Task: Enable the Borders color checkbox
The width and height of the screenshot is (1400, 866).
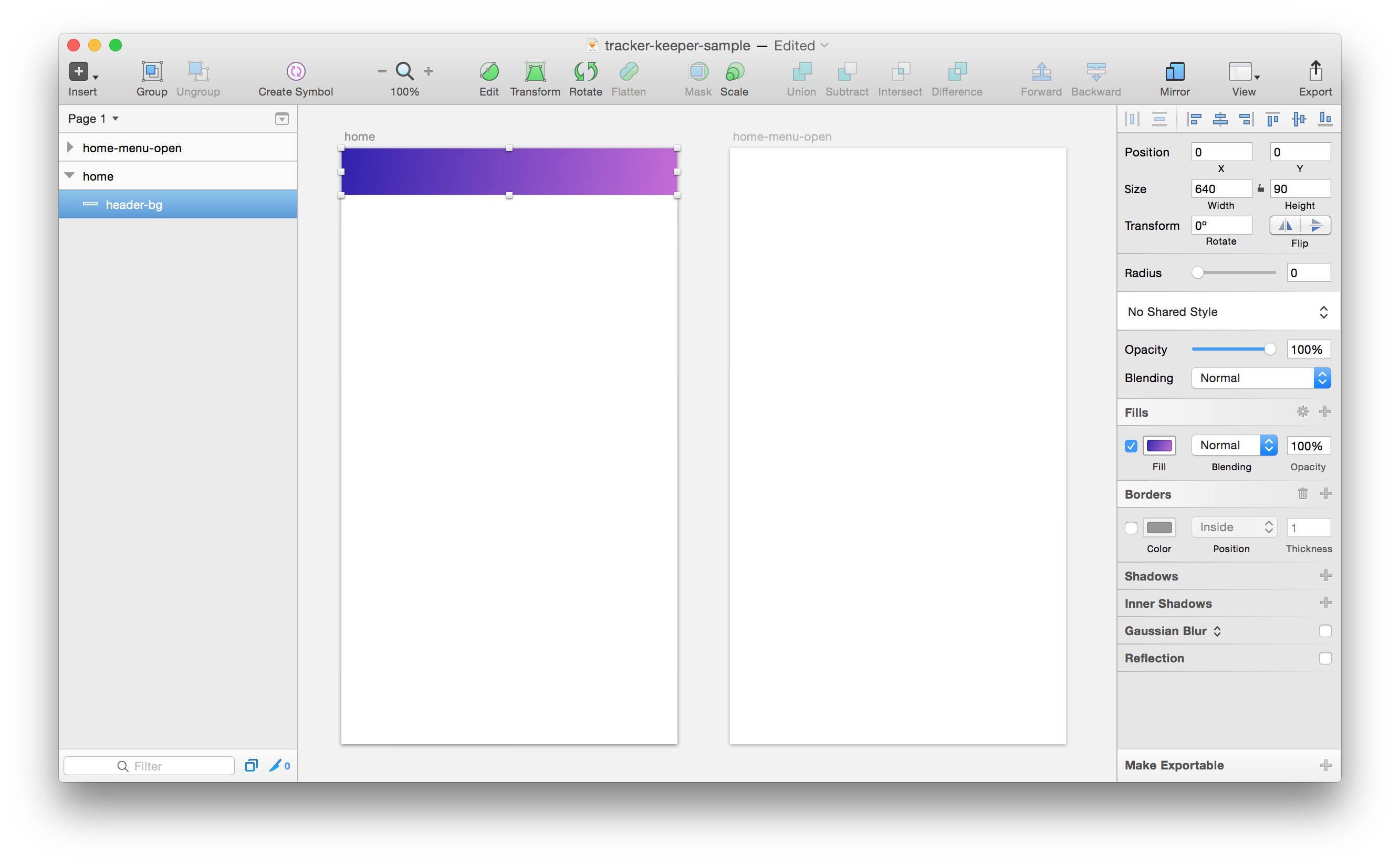Action: point(1131,527)
